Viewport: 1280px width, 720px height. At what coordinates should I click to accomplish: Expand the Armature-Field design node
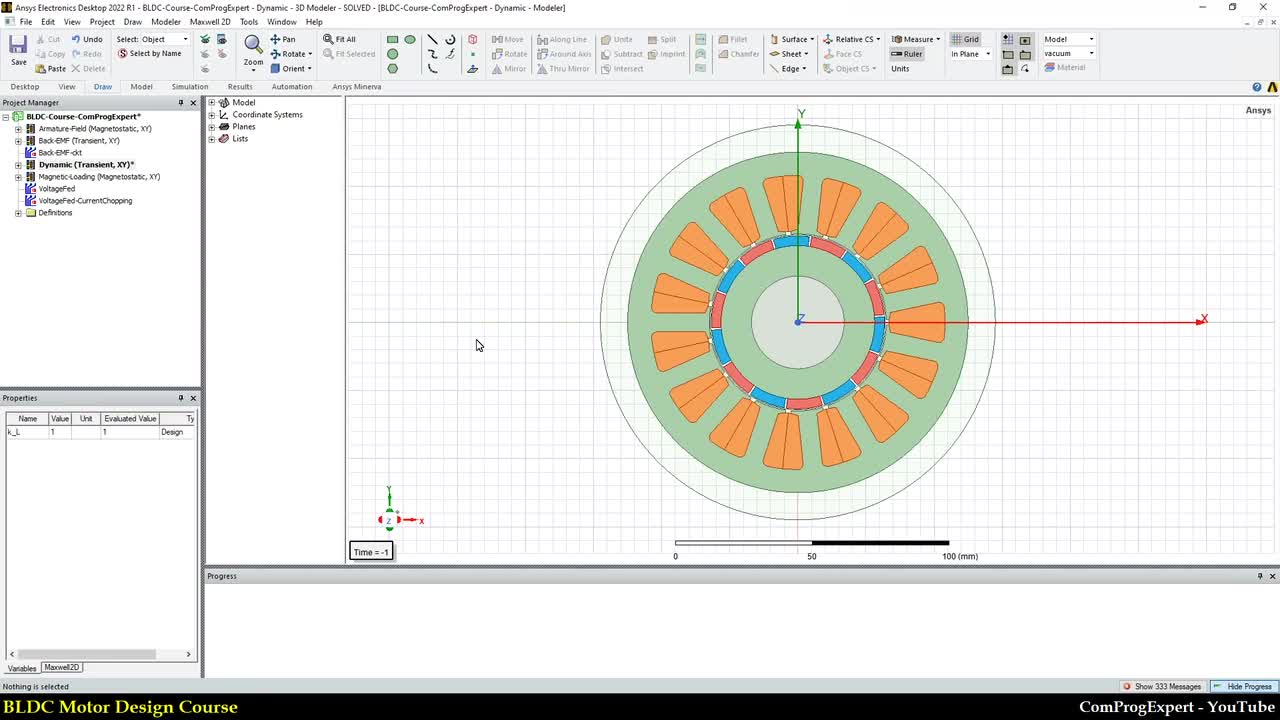tap(18, 129)
